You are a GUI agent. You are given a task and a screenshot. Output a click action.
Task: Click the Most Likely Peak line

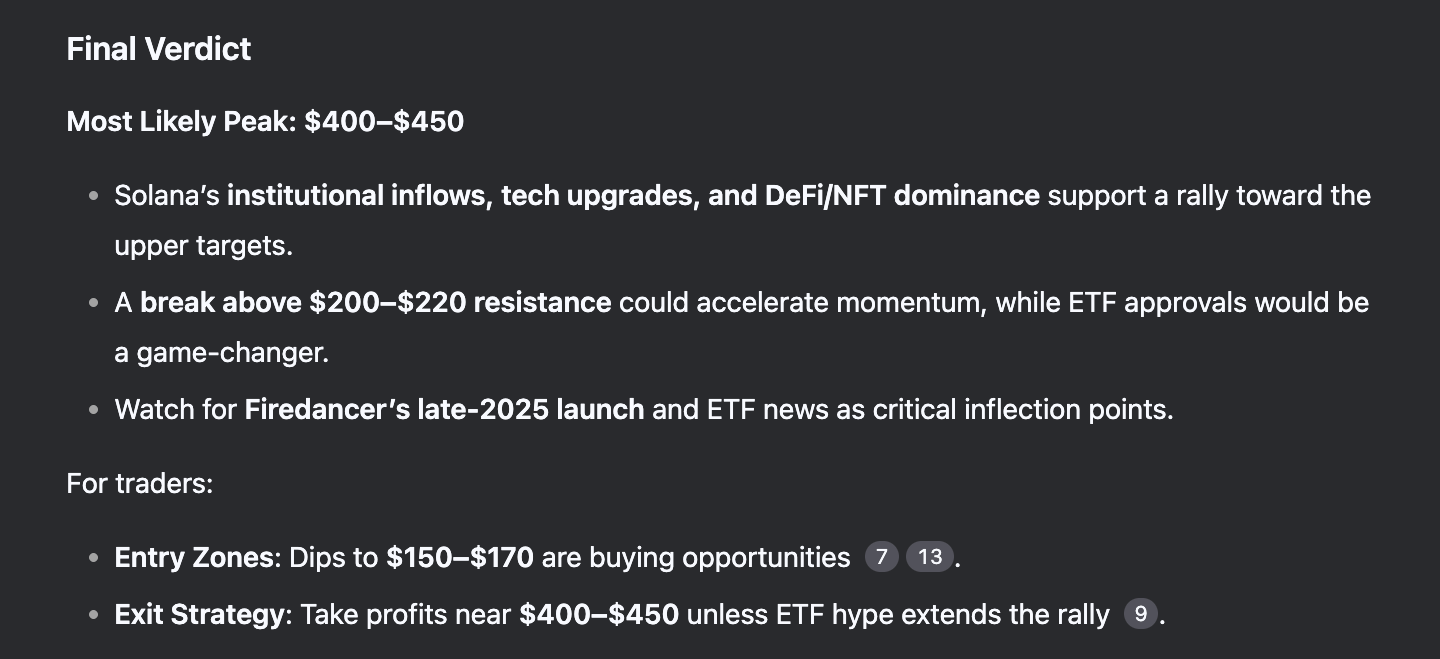coord(265,122)
